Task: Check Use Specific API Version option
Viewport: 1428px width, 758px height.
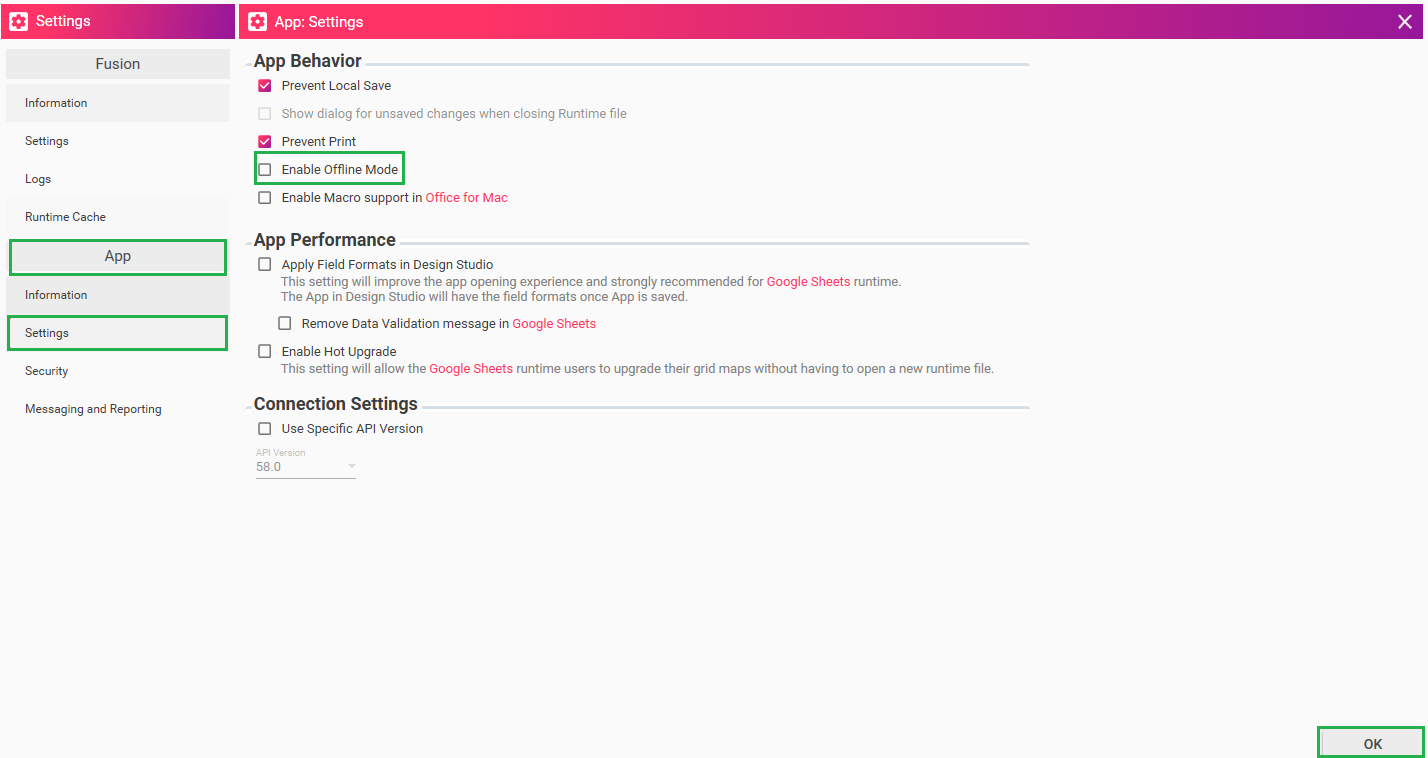Action: (x=265, y=429)
